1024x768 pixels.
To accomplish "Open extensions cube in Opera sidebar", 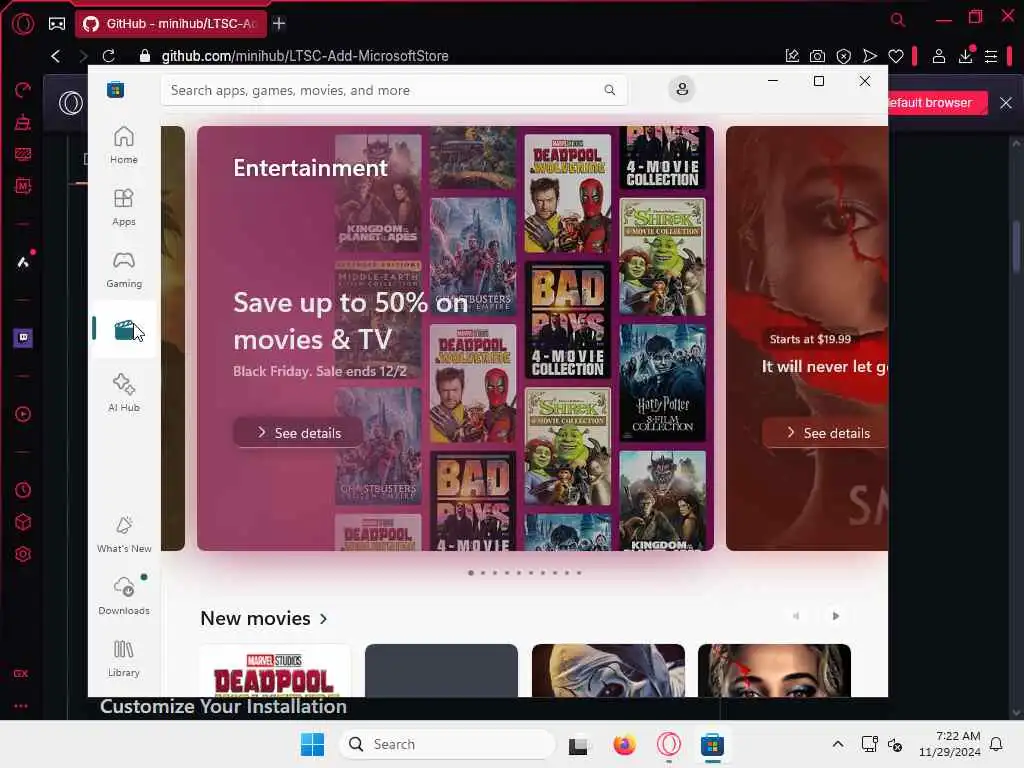I will click(23, 522).
